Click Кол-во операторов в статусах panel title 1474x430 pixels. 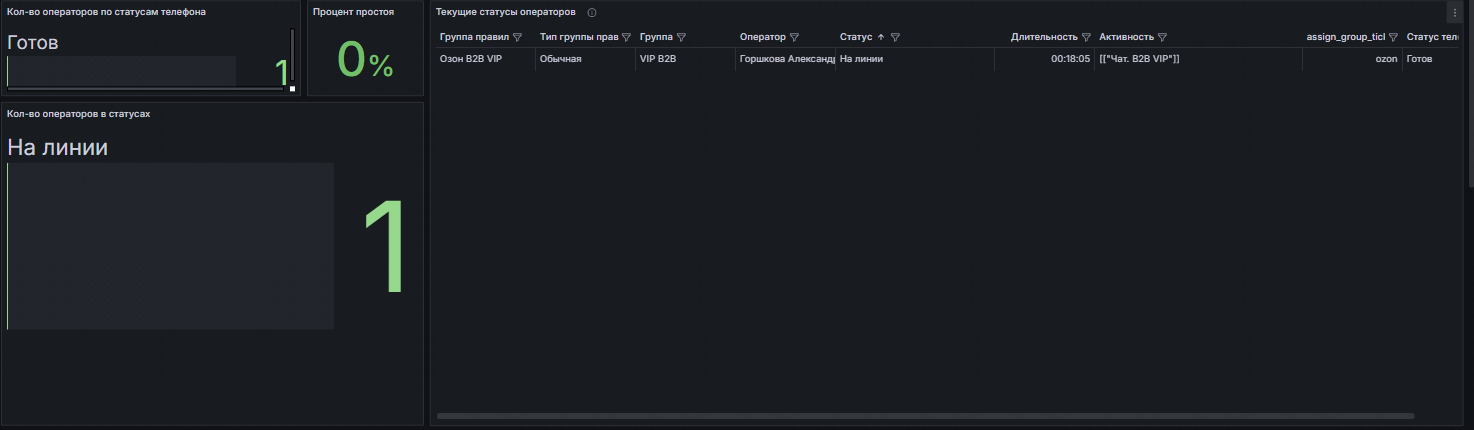[78, 114]
